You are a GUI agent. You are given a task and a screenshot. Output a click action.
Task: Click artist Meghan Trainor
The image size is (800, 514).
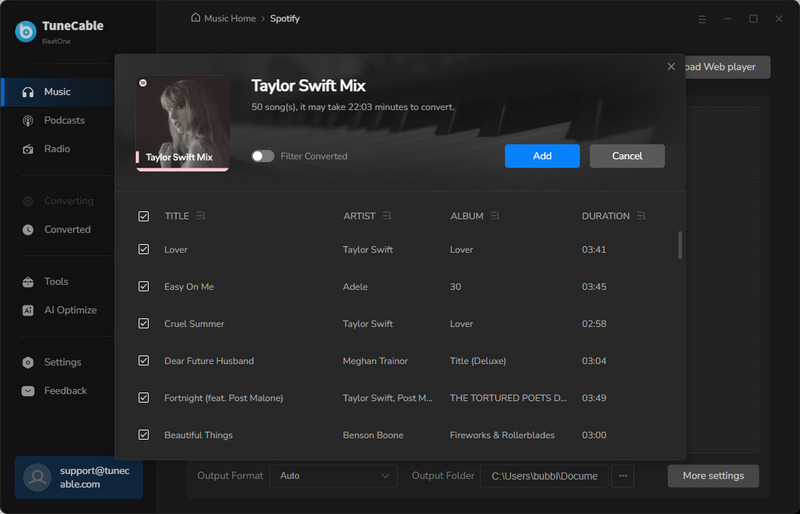coord(375,361)
